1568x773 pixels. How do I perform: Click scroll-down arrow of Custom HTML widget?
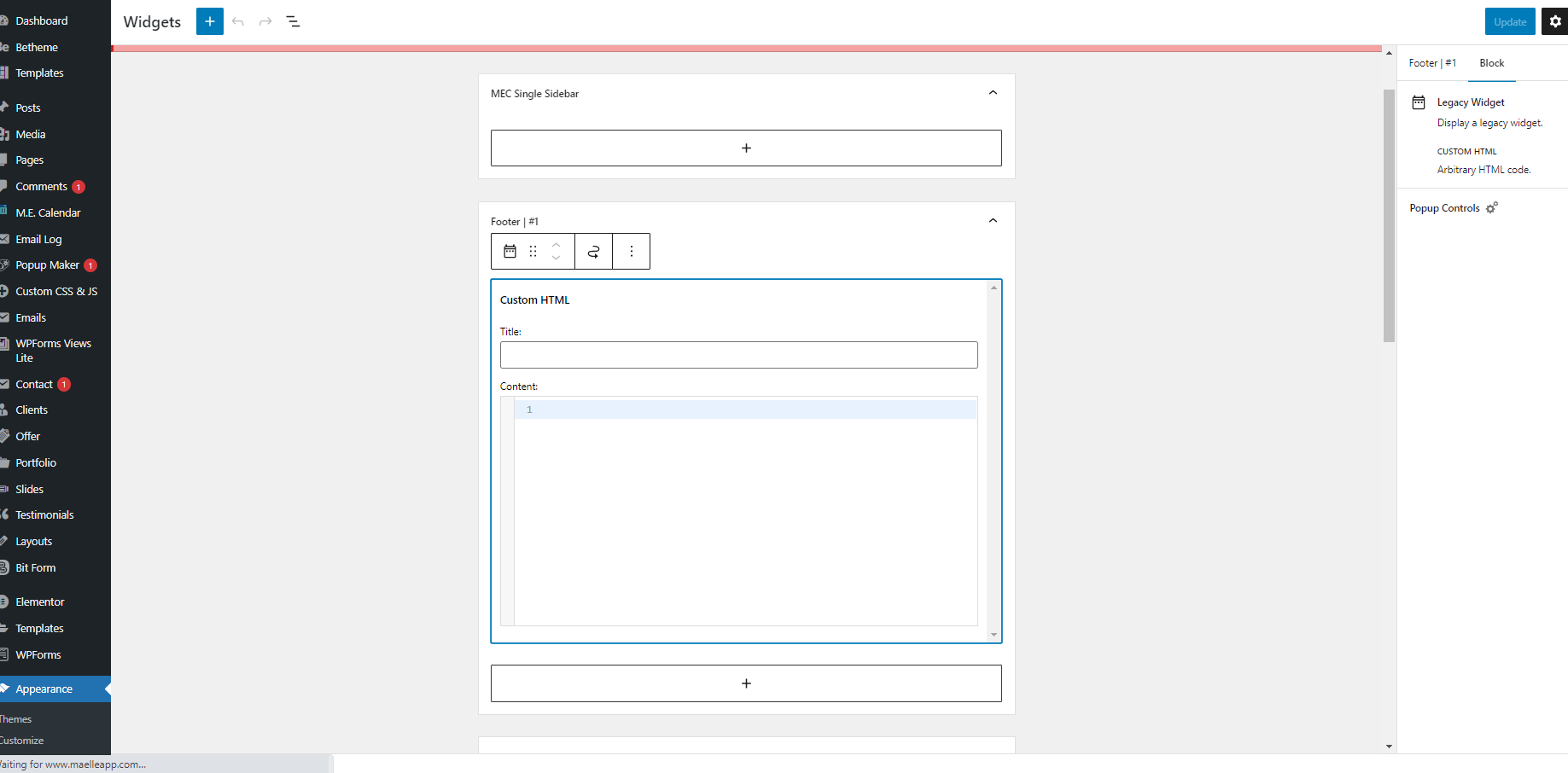994,635
